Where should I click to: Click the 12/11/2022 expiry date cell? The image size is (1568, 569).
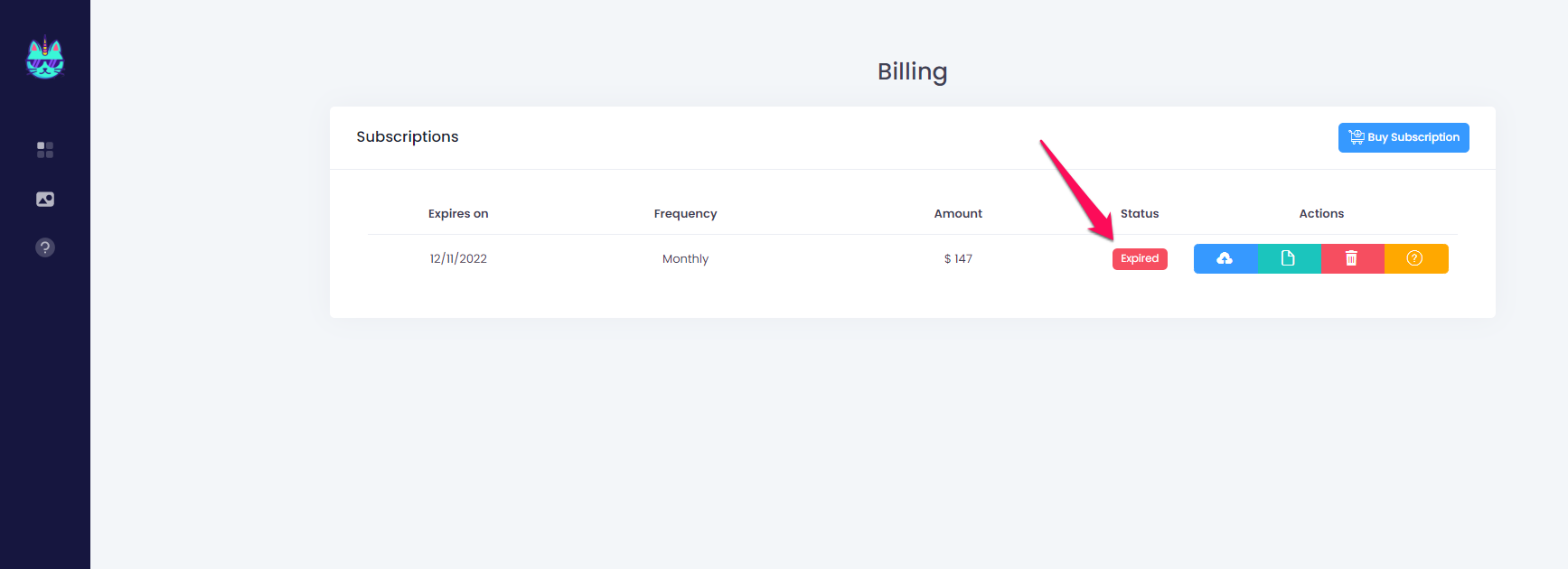tap(458, 258)
